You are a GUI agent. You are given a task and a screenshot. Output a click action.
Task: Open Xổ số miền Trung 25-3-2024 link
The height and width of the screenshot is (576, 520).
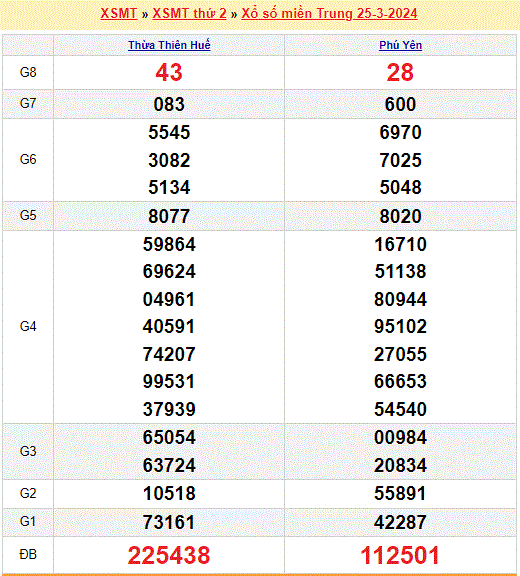point(329,14)
